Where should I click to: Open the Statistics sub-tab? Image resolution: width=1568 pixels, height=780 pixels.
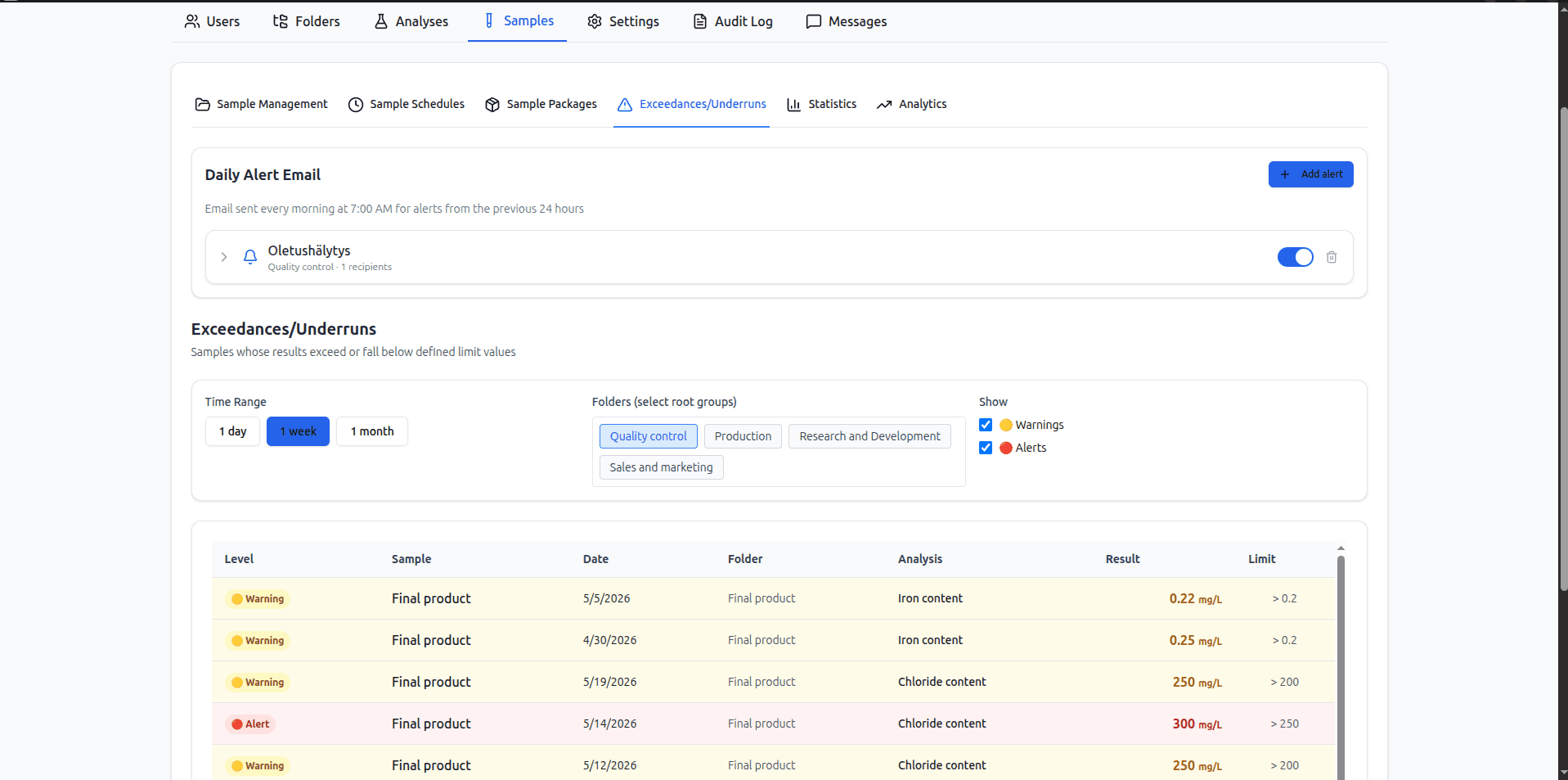click(822, 104)
